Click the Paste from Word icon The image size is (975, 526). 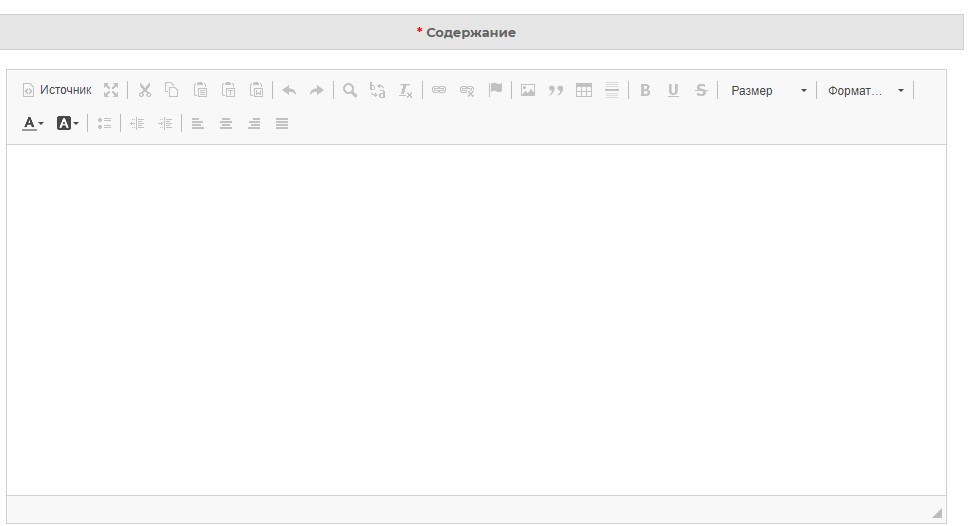click(x=257, y=90)
